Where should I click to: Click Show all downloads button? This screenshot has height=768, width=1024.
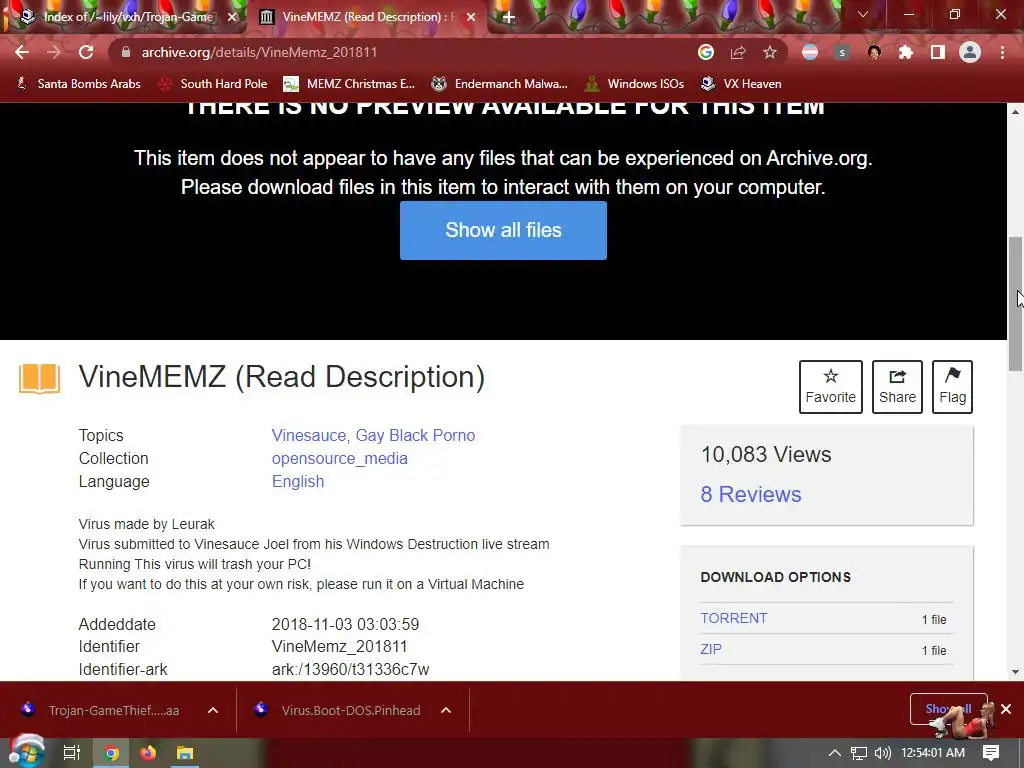(948, 709)
